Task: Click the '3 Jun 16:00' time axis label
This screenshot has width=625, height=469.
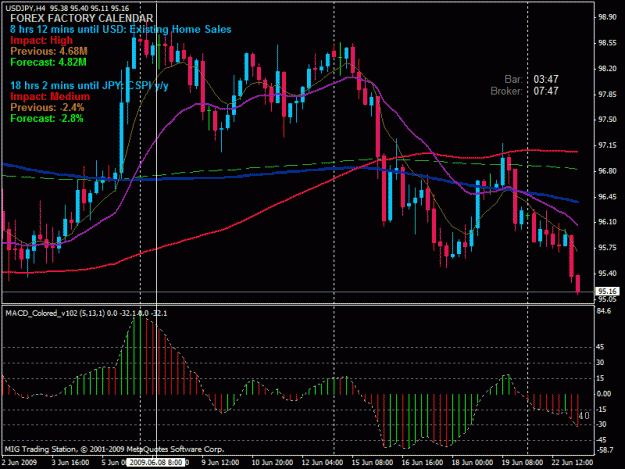Action: [70, 463]
